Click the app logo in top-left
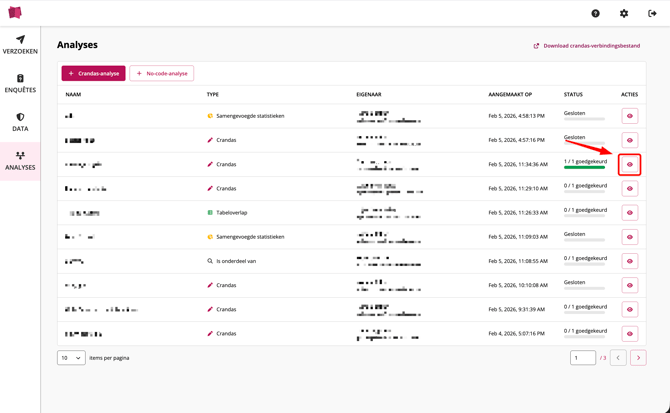 tap(15, 13)
